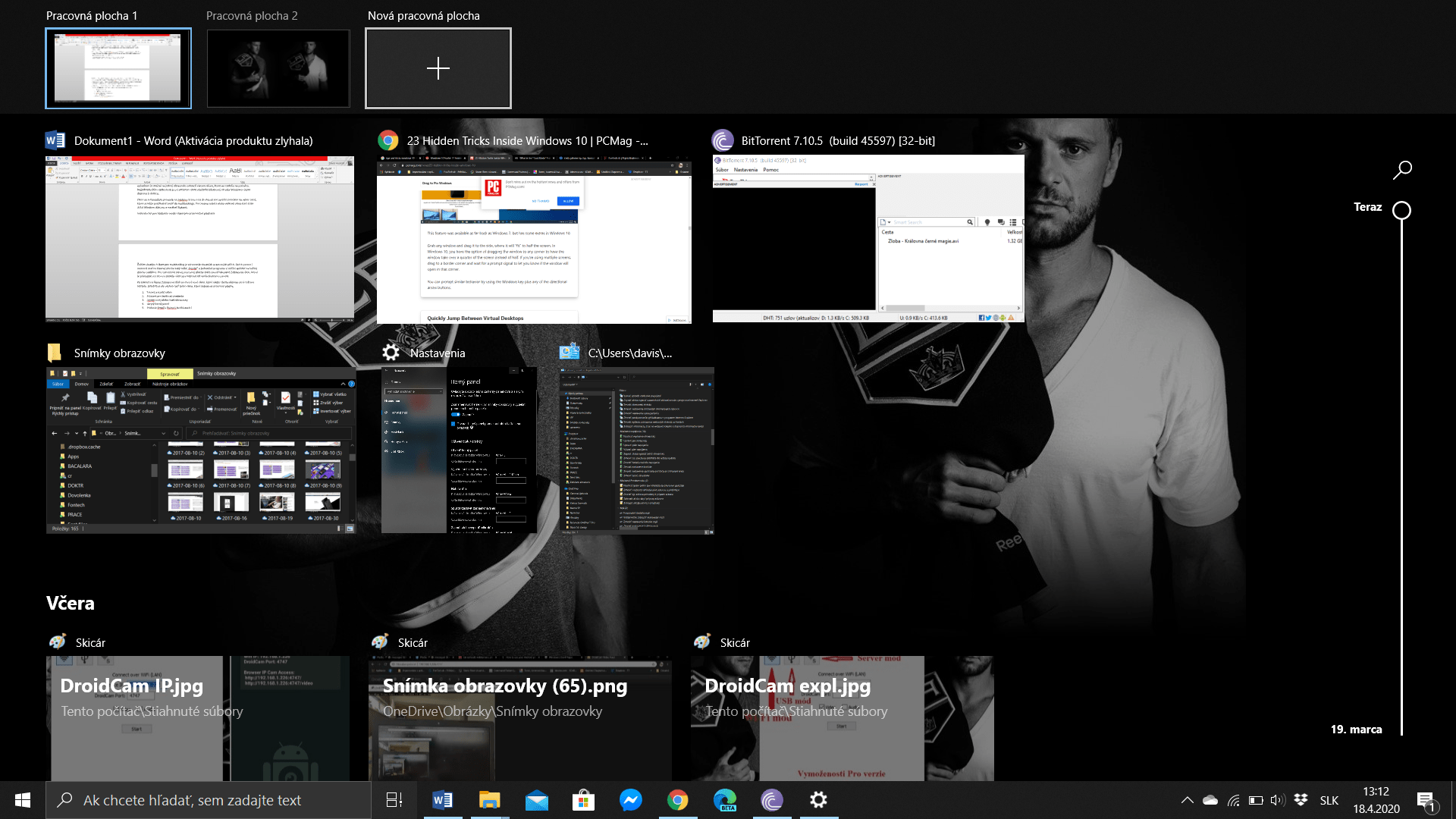Toggle the Task View taskbar button
The image size is (1456, 819).
[394, 800]
